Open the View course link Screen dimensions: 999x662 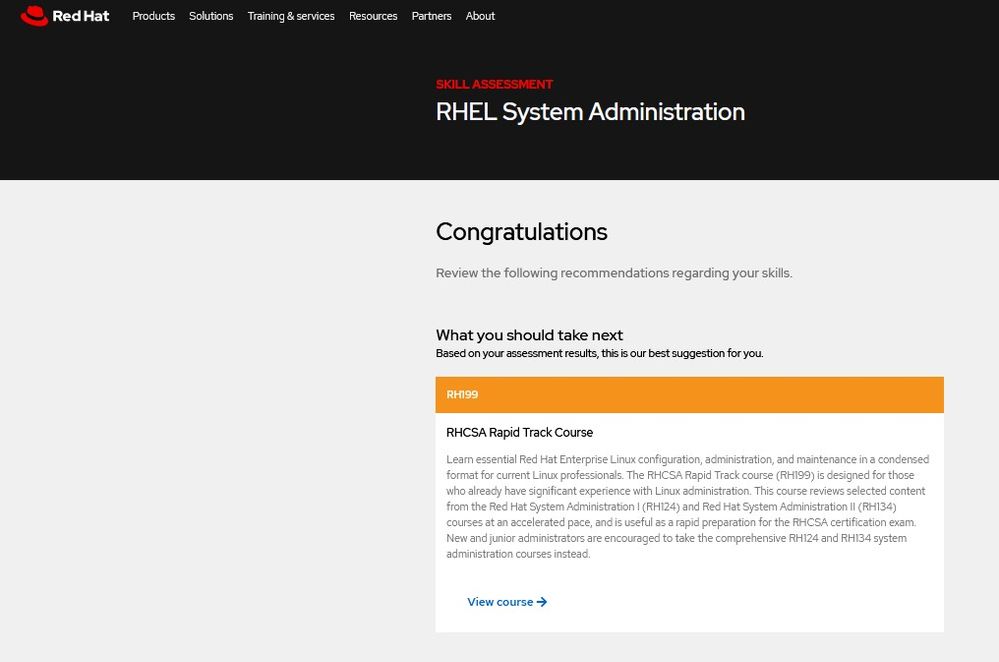(500, 602)
